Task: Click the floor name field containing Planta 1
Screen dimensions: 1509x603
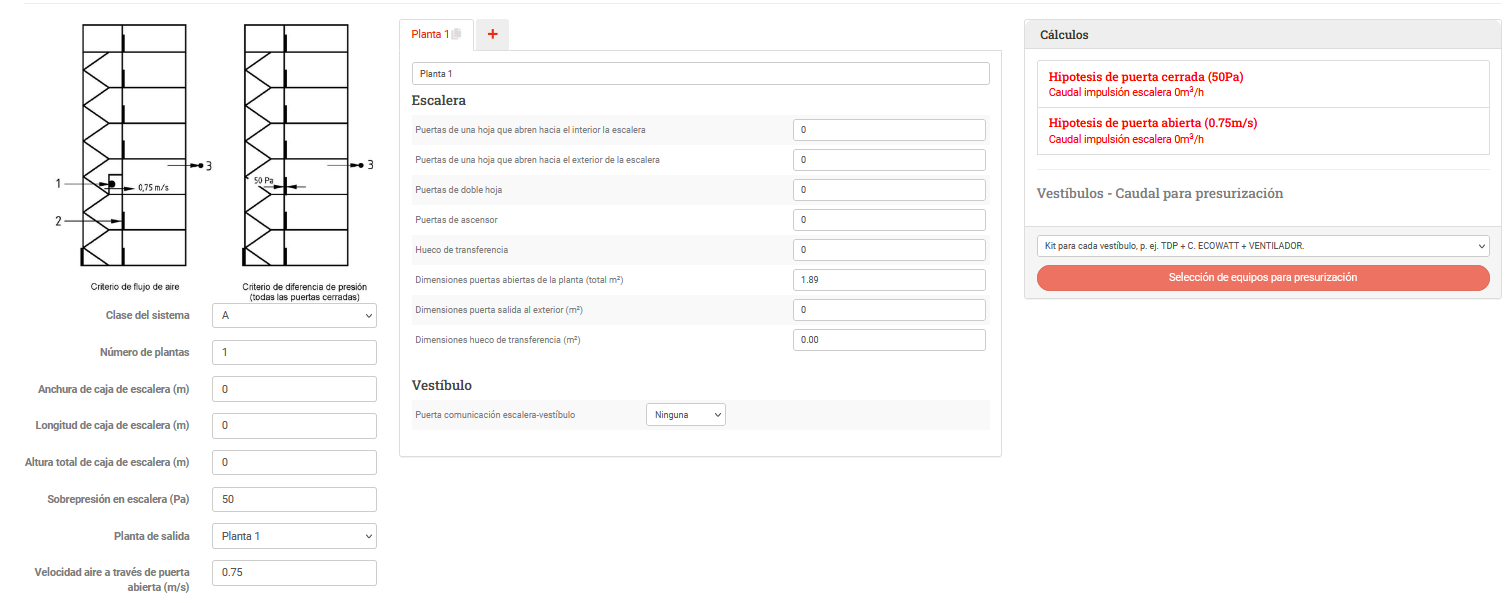Action: click(700, 74)
